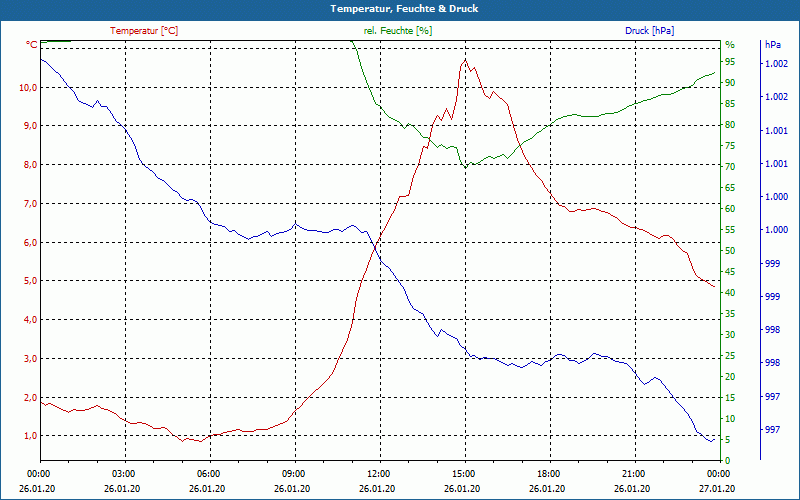
Task: Click '30' on the green humidity axis
Action: pos(730,335)
